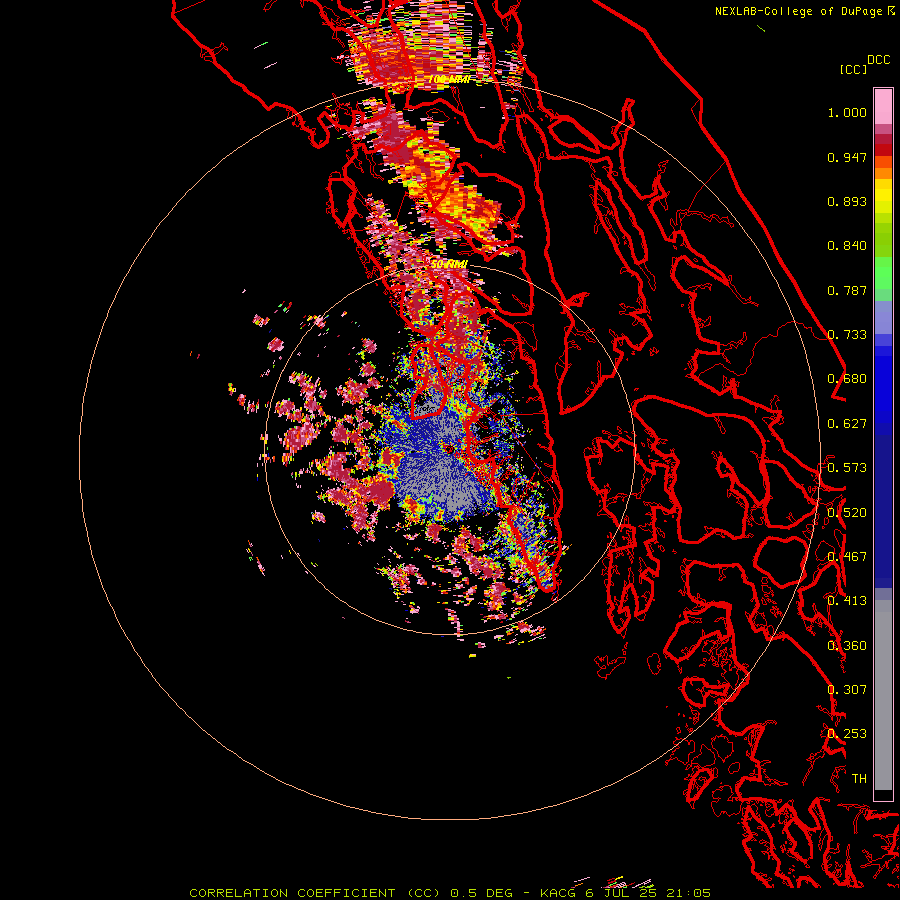Pick the light pink top color bar segment
This screenshot has height=900, width=900.
(883, 107)
